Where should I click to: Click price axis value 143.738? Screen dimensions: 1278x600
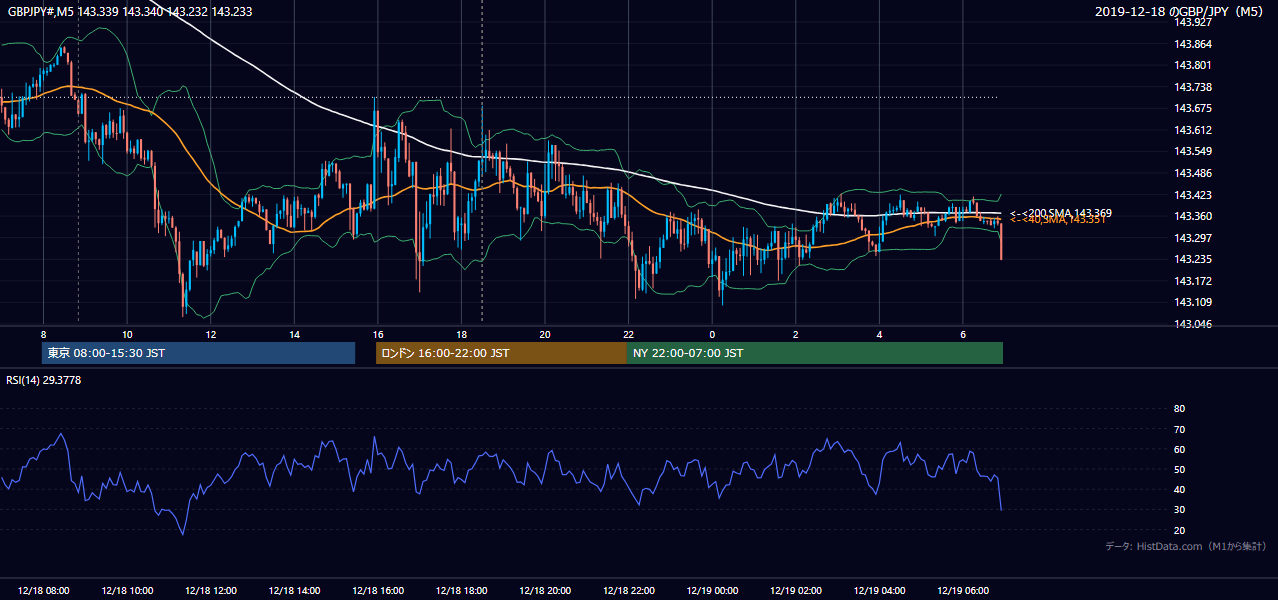pyautogui.click(x=1193, y=87)
